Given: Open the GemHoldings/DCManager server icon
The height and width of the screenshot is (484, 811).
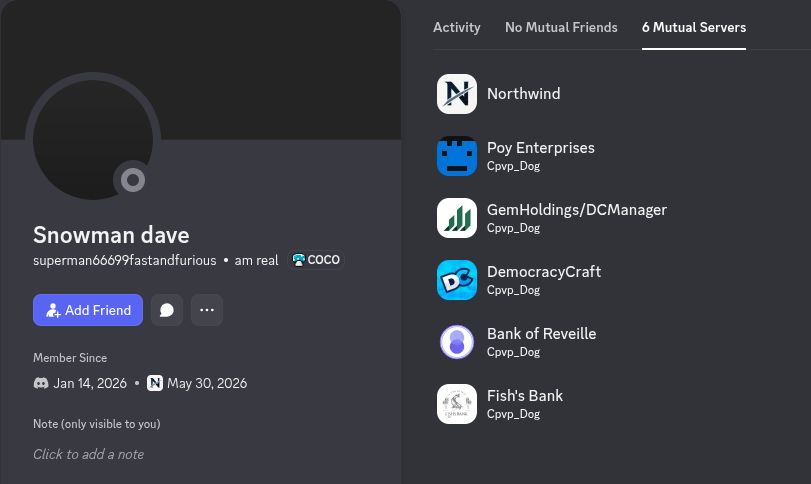Looking at the screenshot, I should [x=457, y=218].
